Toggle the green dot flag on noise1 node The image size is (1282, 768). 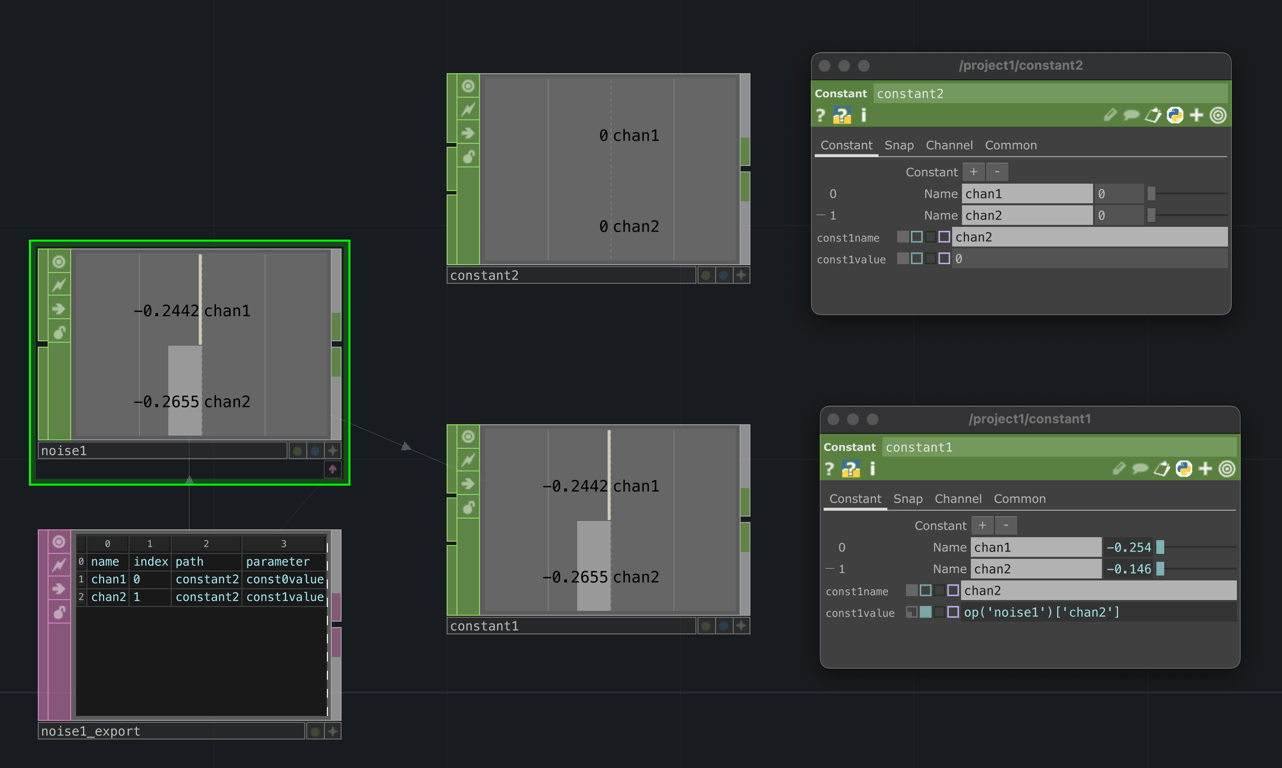[x=297, y=451]
